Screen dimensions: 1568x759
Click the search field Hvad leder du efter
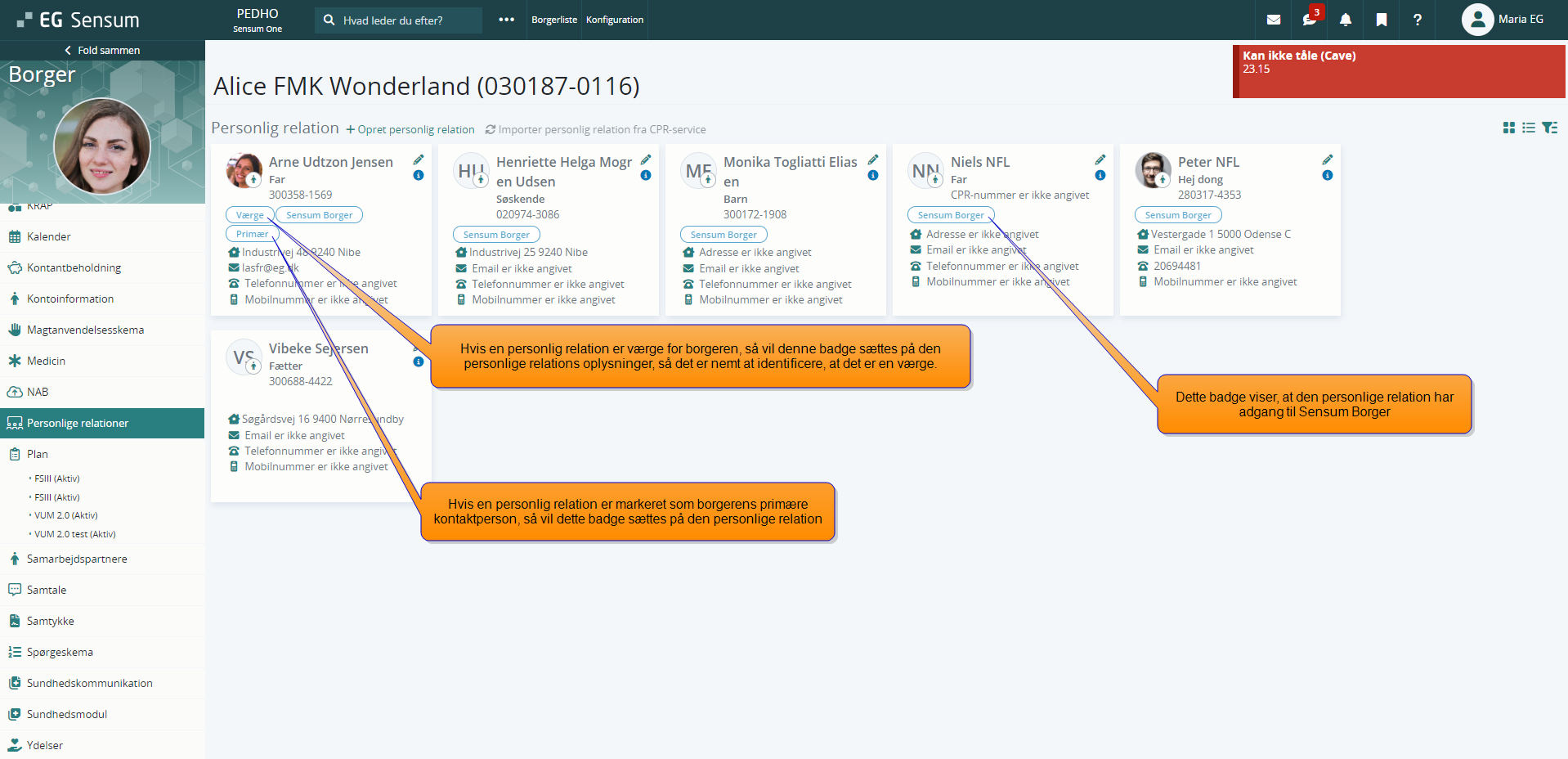[399, 20]
